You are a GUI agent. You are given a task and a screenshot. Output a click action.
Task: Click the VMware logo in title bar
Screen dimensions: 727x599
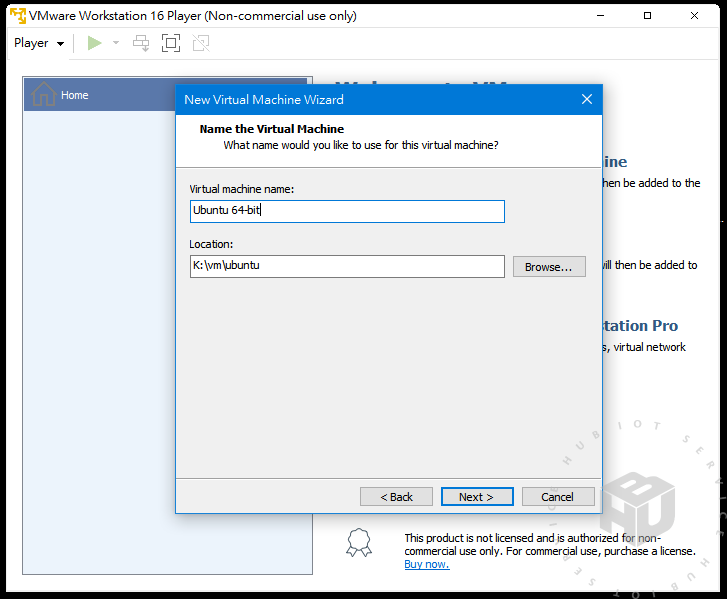coord(18,15)
